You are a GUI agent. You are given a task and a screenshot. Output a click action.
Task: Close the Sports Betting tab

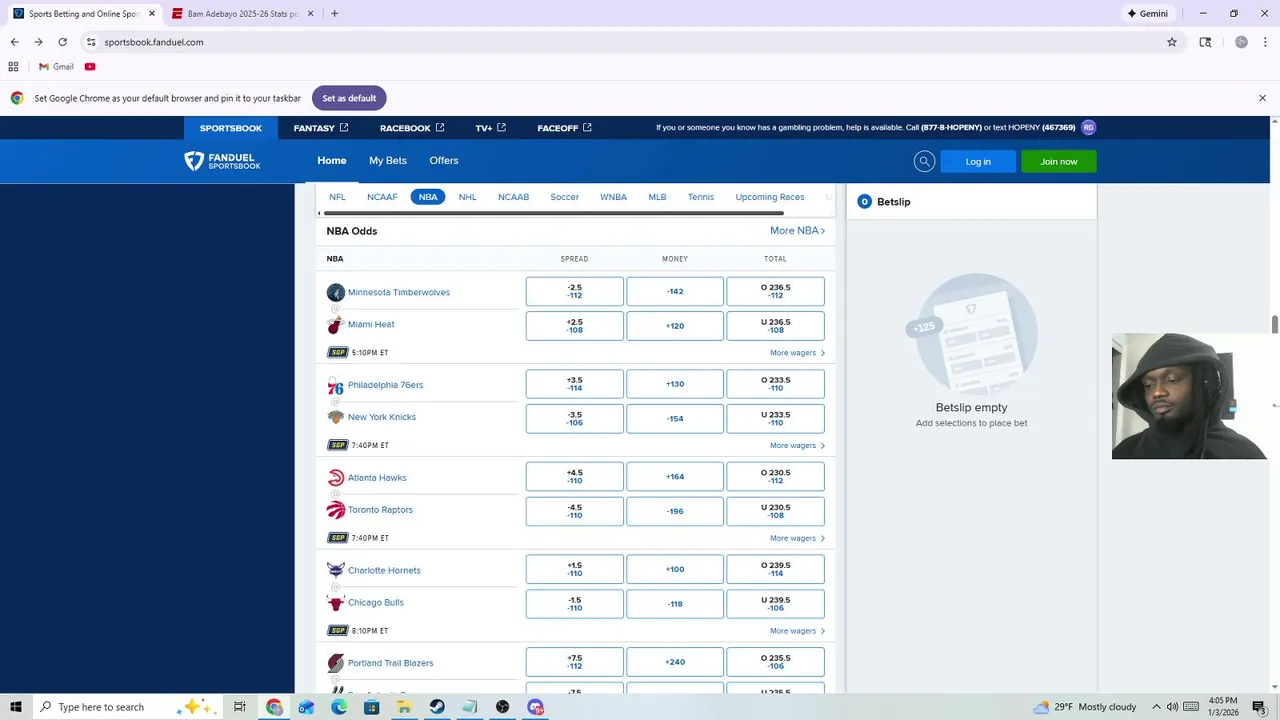[152, 14]
